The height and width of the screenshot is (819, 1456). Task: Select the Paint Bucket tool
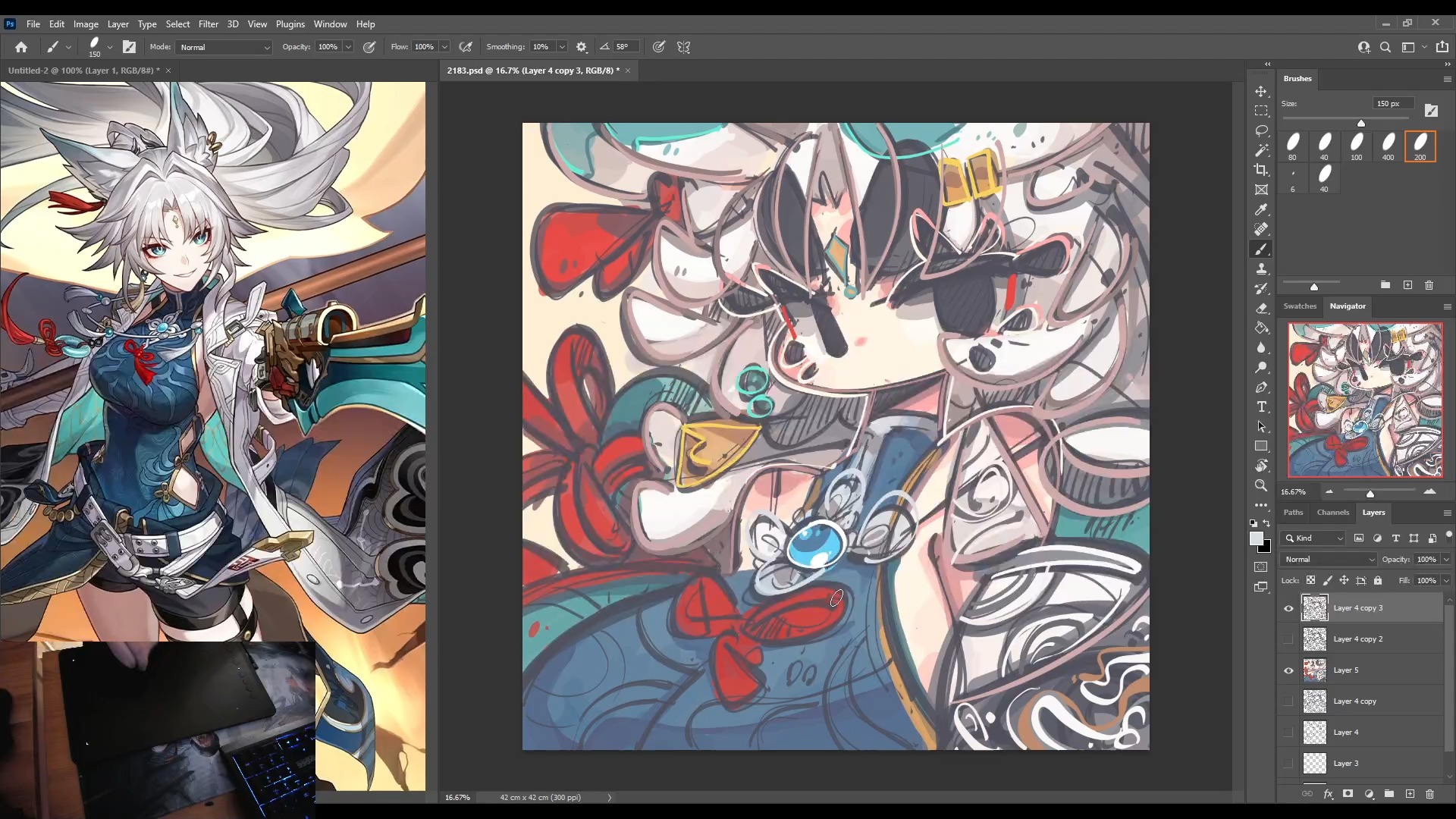tap(1261, 328)
